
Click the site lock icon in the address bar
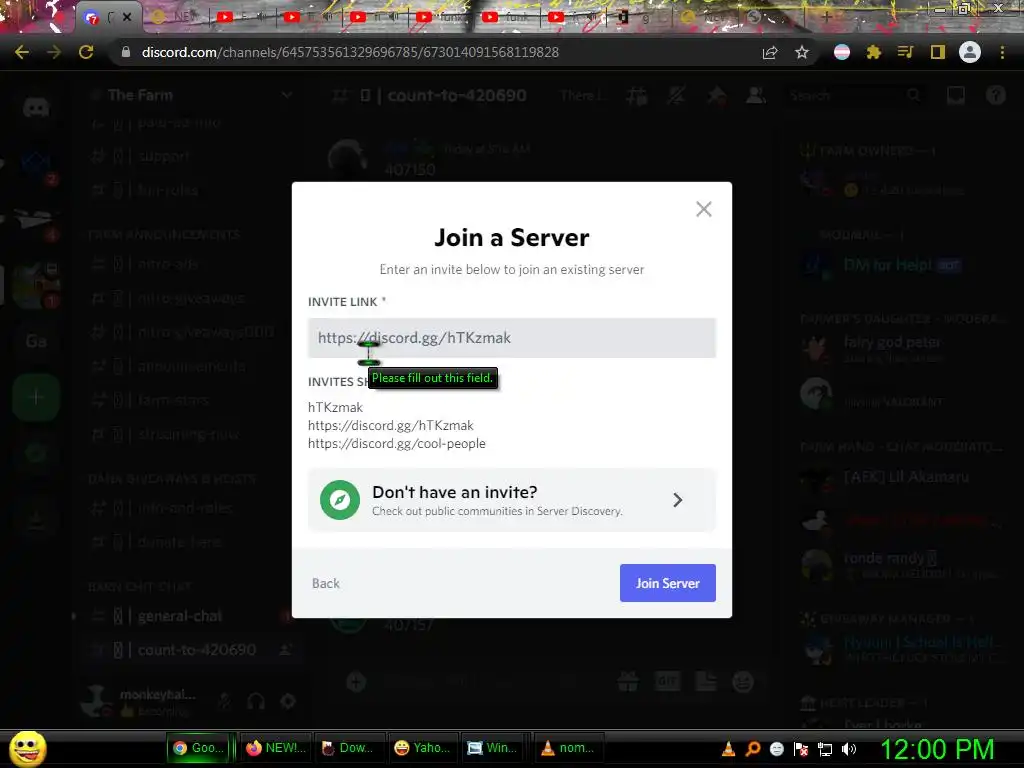pos(126,52)
